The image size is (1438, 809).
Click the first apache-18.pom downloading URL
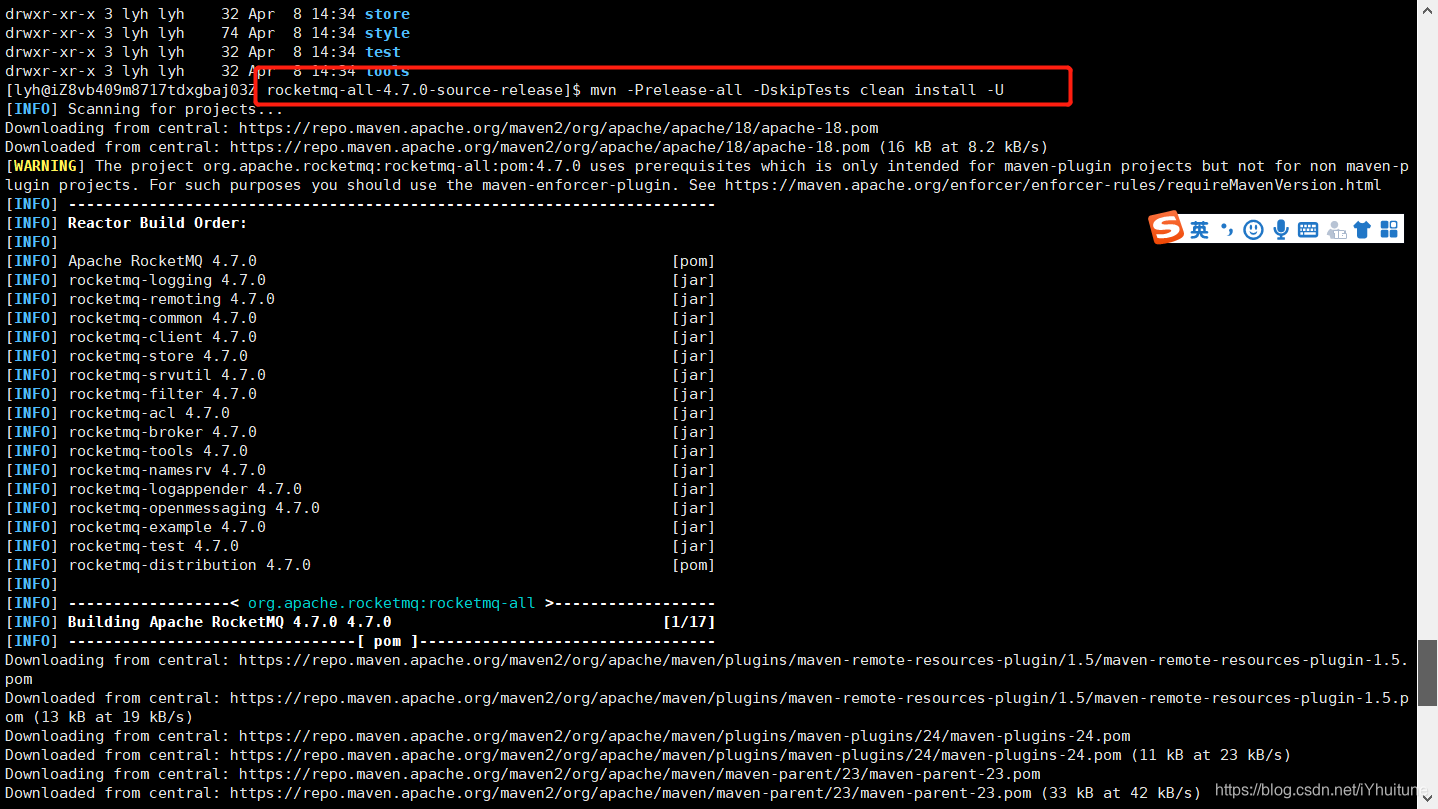(x=559, y=128)
